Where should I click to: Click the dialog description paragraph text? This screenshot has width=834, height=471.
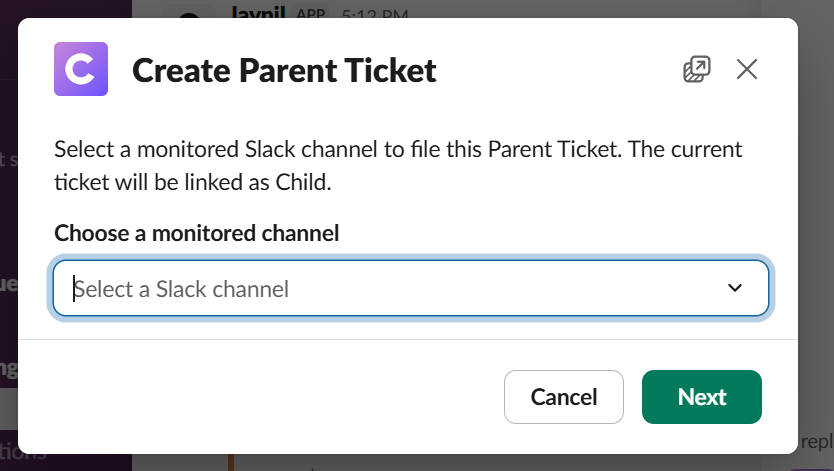point(398,166)
